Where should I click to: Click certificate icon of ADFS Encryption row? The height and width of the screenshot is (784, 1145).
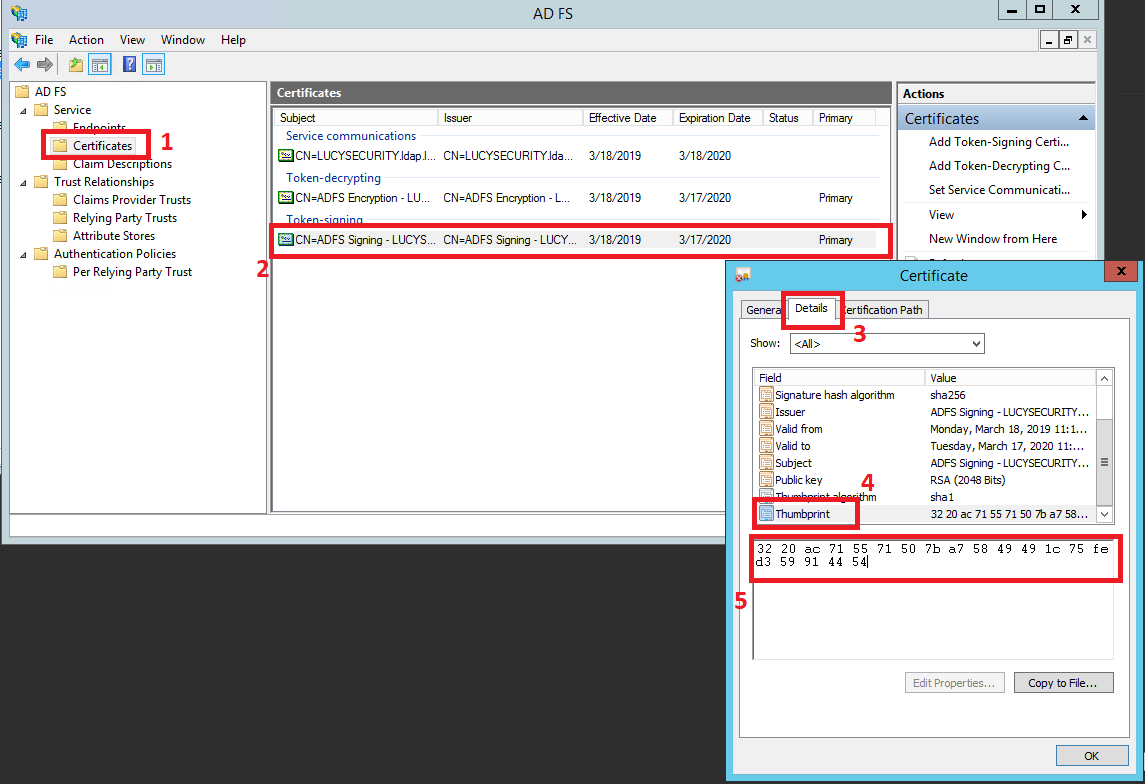286,197
